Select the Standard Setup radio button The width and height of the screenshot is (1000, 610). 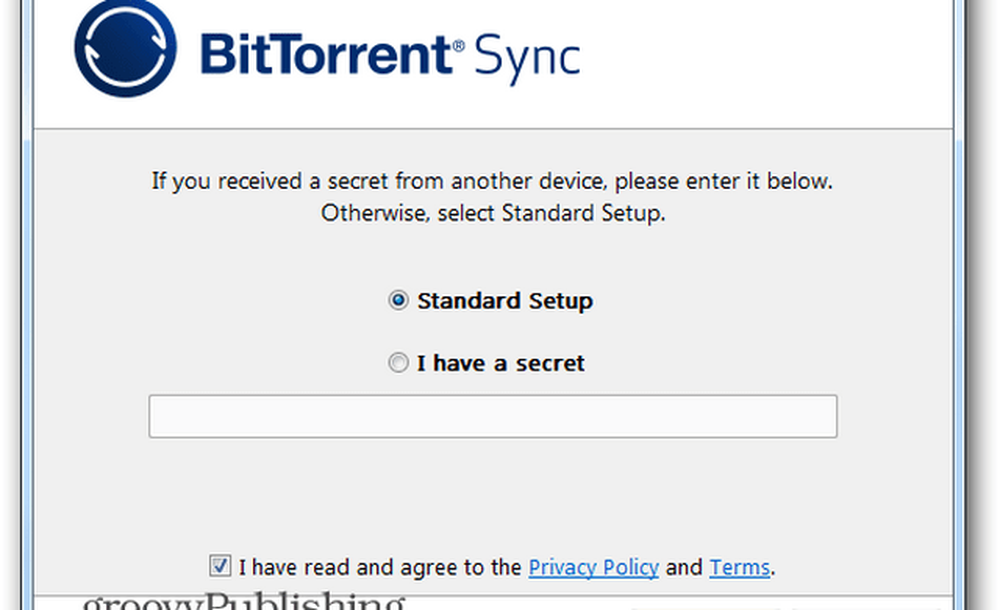tap(399, 301)
